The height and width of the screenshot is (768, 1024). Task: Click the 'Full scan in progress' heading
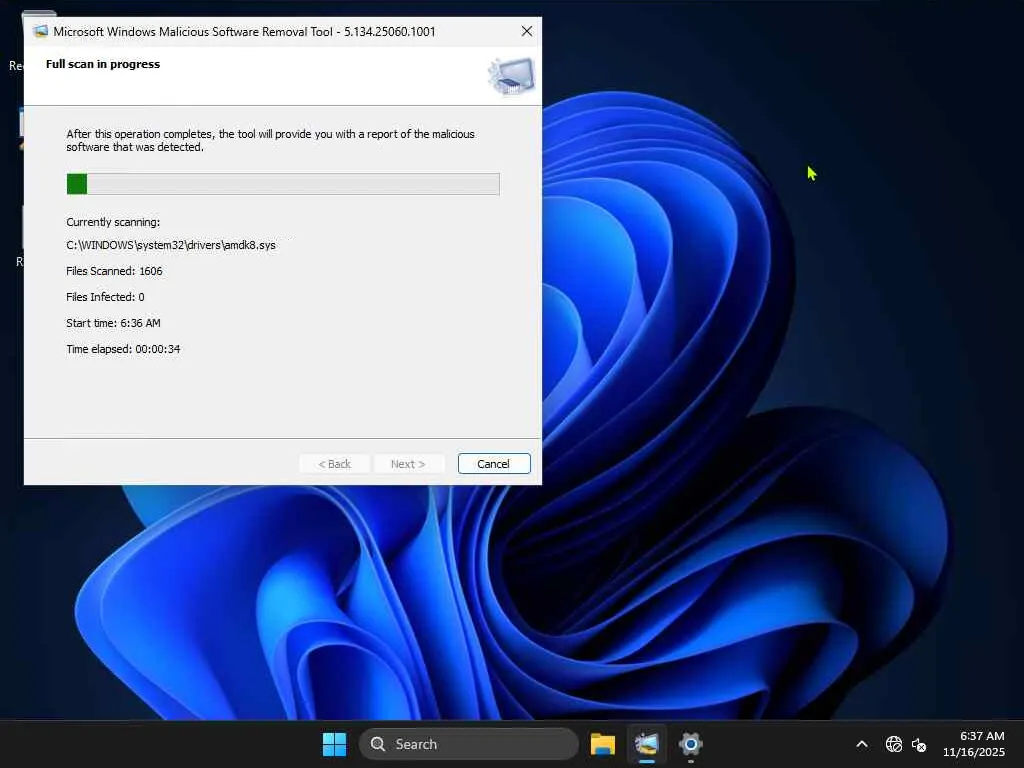tap(103, 64)
